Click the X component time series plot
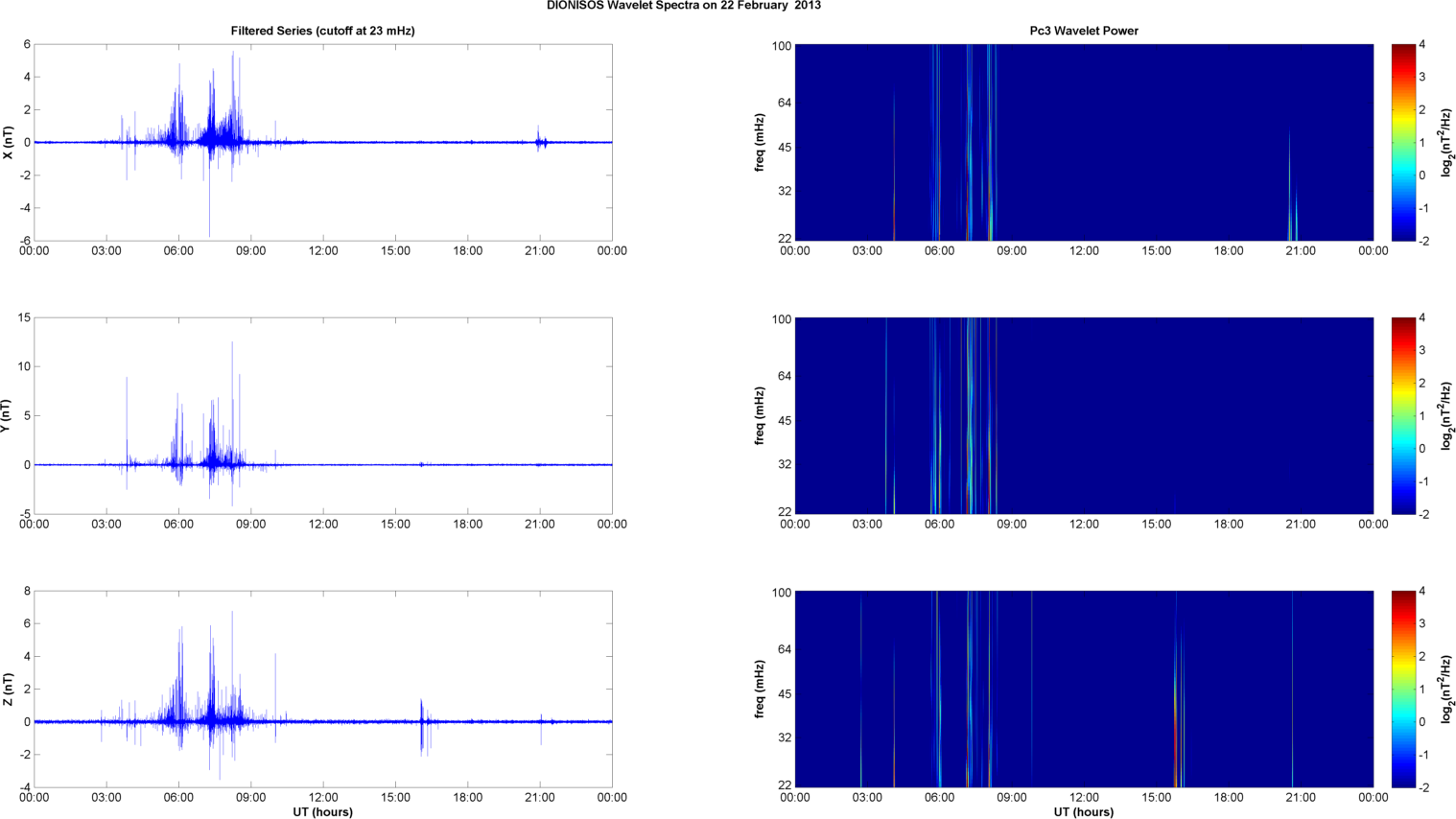 [323, 143]
